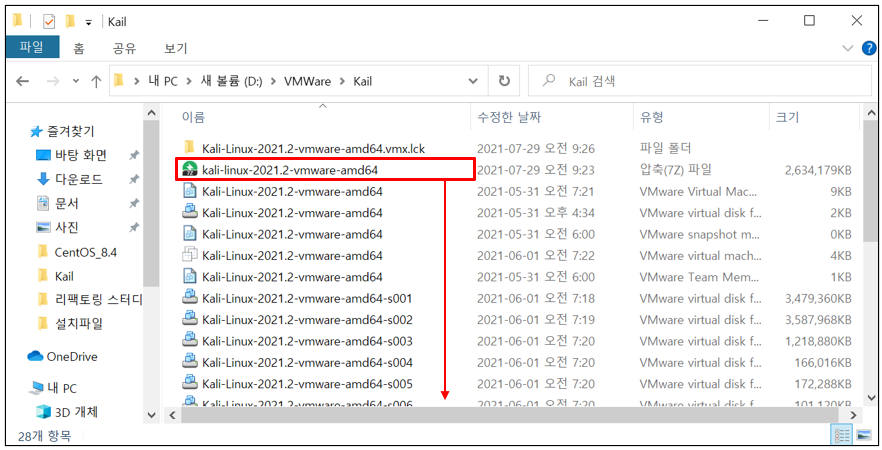
Task: Open the Customize Quick Access Toolbar dropdown
Action: coord(88,22)
